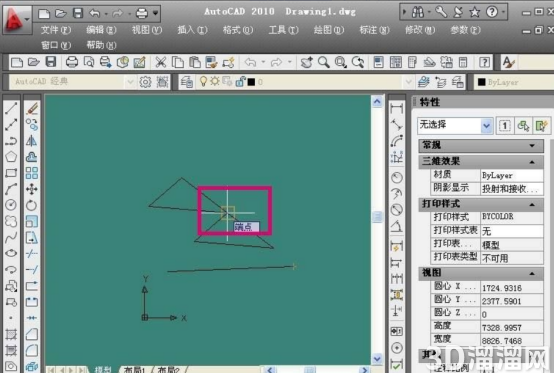Open the 帮助(H) menu
This screenshot has height=374, width=554.
pyautogui.click(x=101, y=45)
